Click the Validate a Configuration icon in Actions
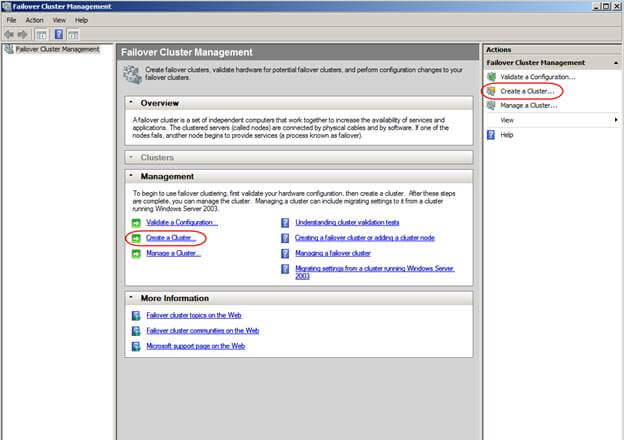Screen dimensions: 624x440 point(491,77)
